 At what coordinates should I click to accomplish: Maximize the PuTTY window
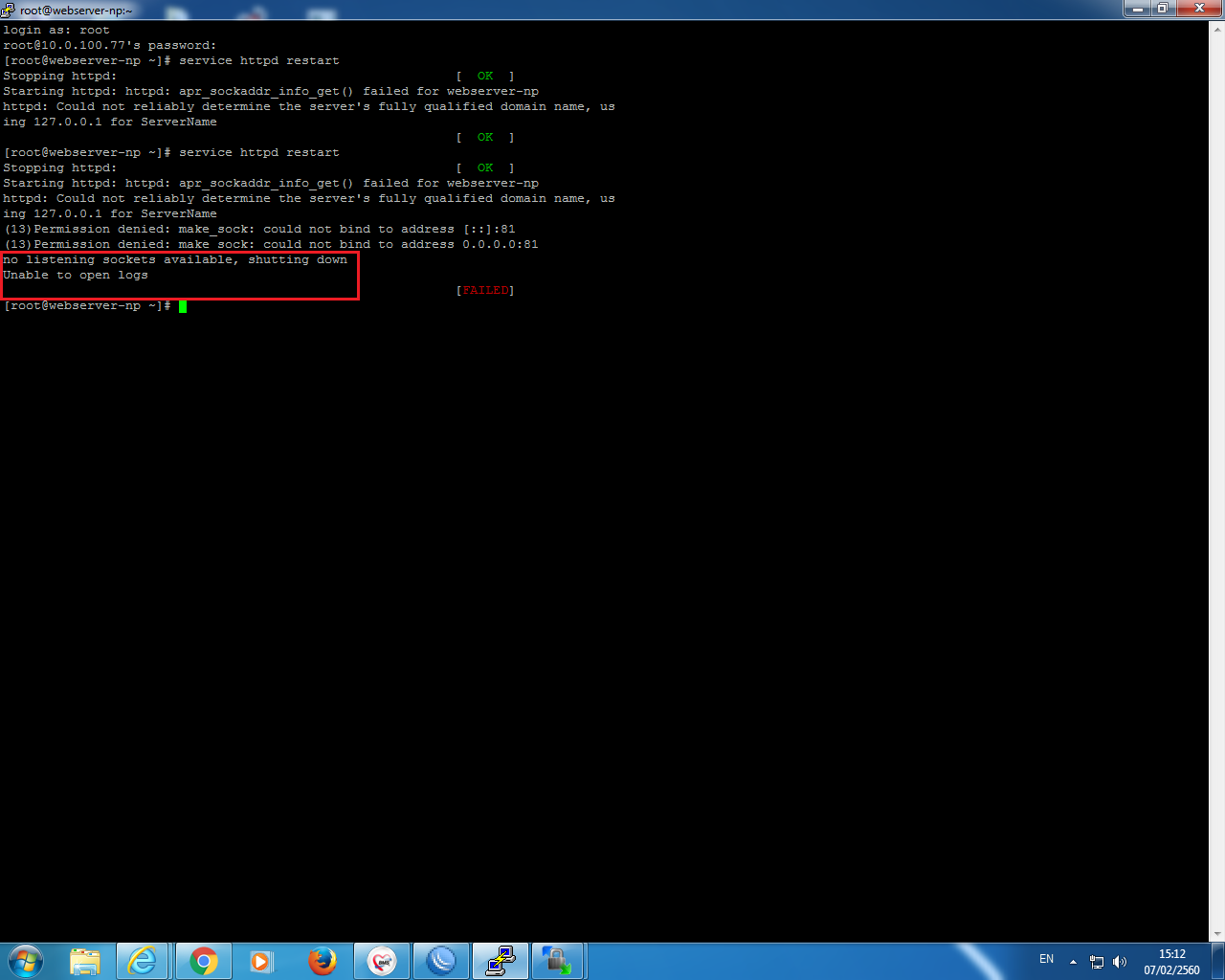pyautogui.click(x=1162, y=9)
